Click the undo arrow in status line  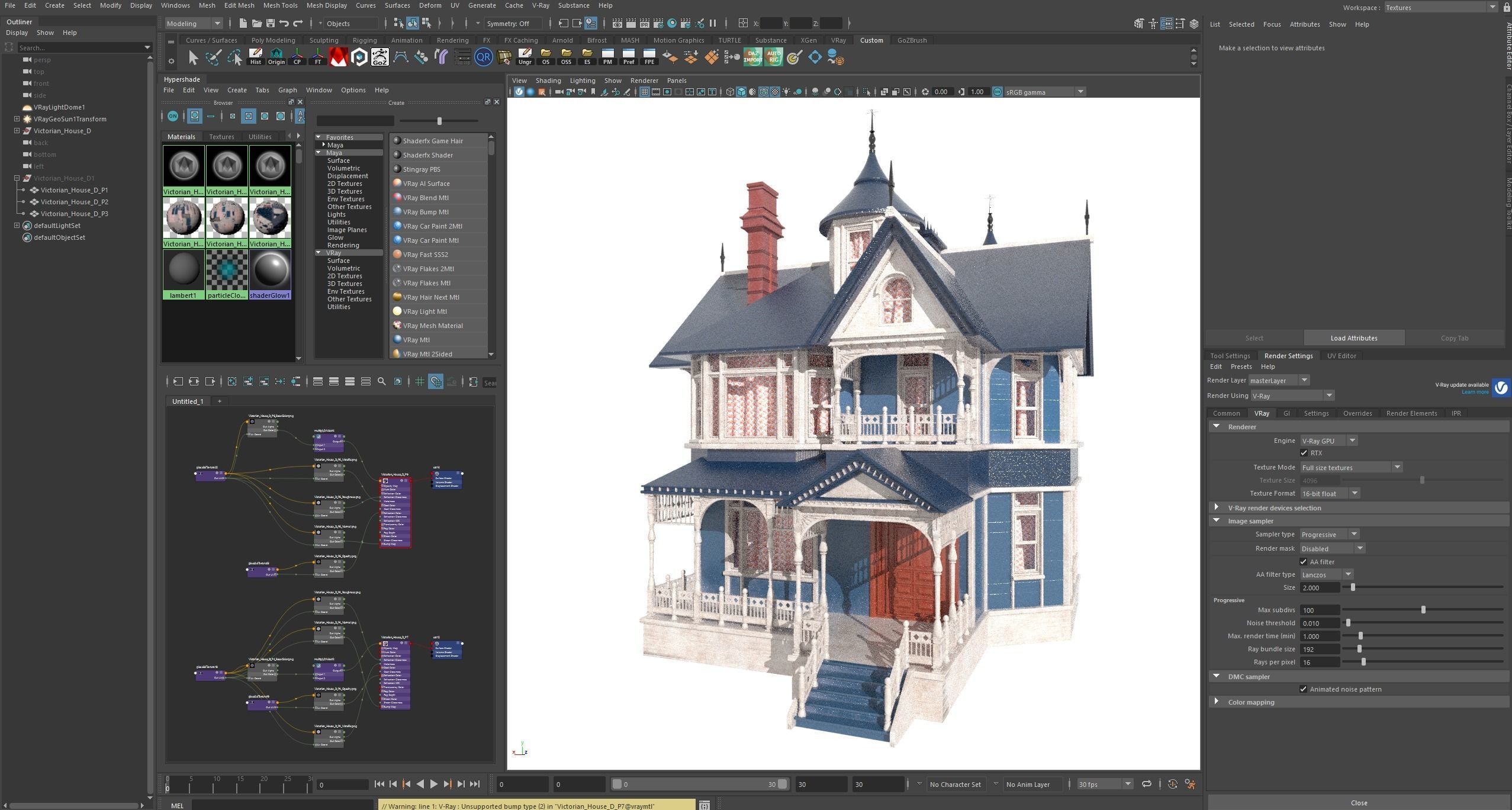click(x=284, y=23)
